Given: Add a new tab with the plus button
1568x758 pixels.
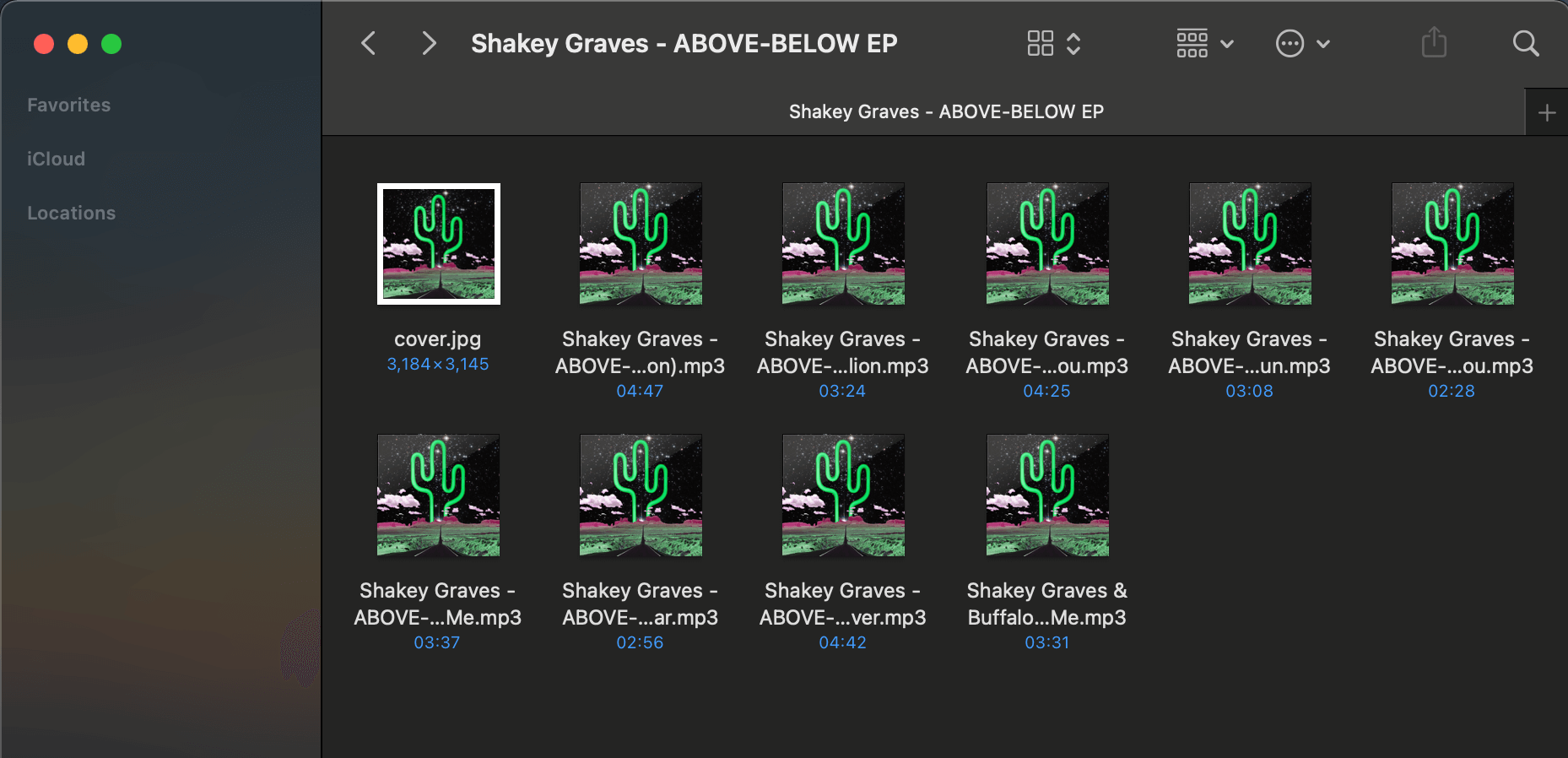Looking at the screenshot, I should 1547,112.
